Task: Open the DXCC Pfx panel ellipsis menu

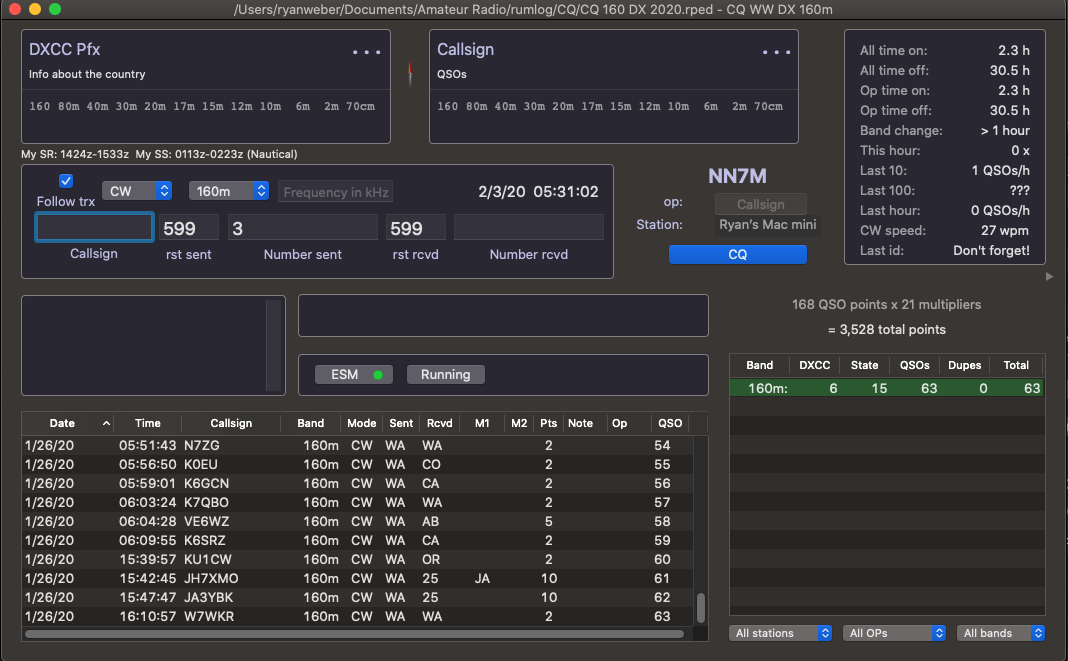Action: coord(366,52)
